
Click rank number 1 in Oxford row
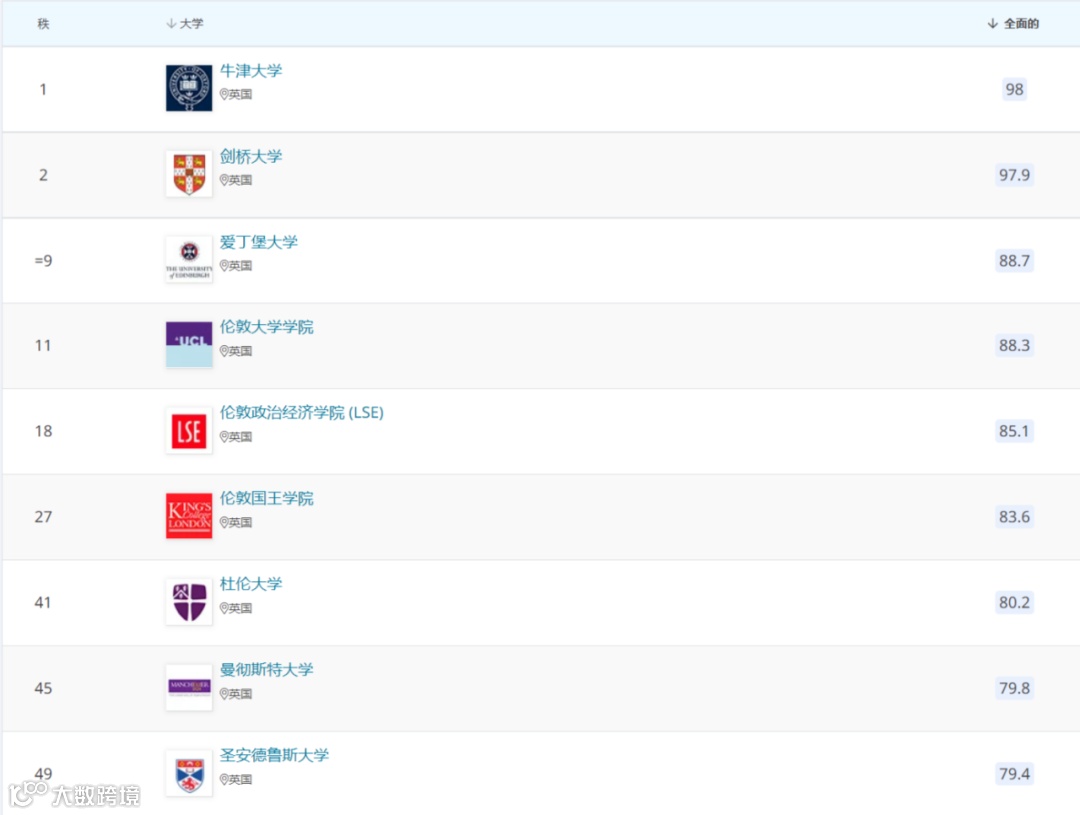tap(43, 89)
